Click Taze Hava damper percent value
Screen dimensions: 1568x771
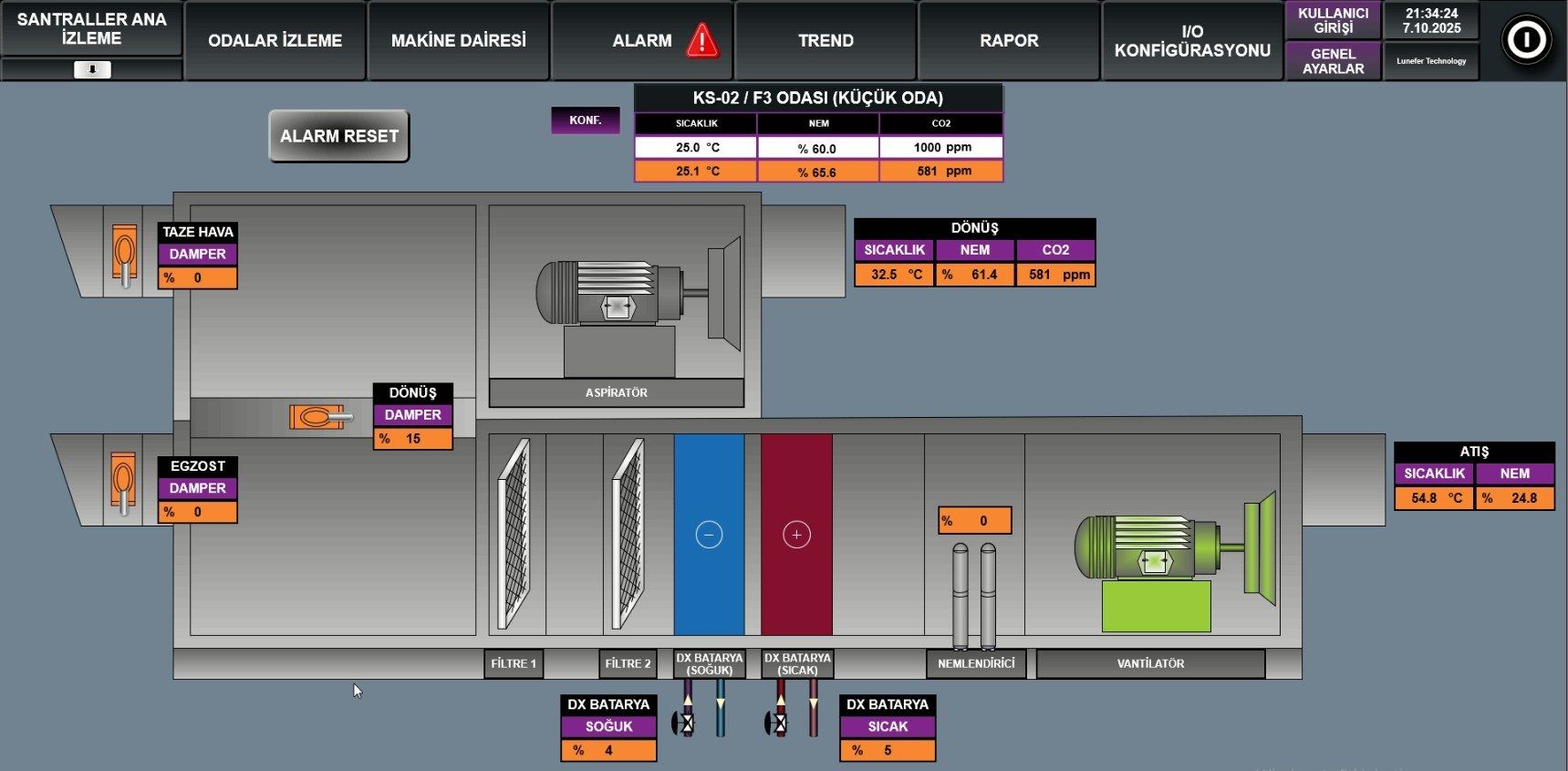tap(198, 277)
